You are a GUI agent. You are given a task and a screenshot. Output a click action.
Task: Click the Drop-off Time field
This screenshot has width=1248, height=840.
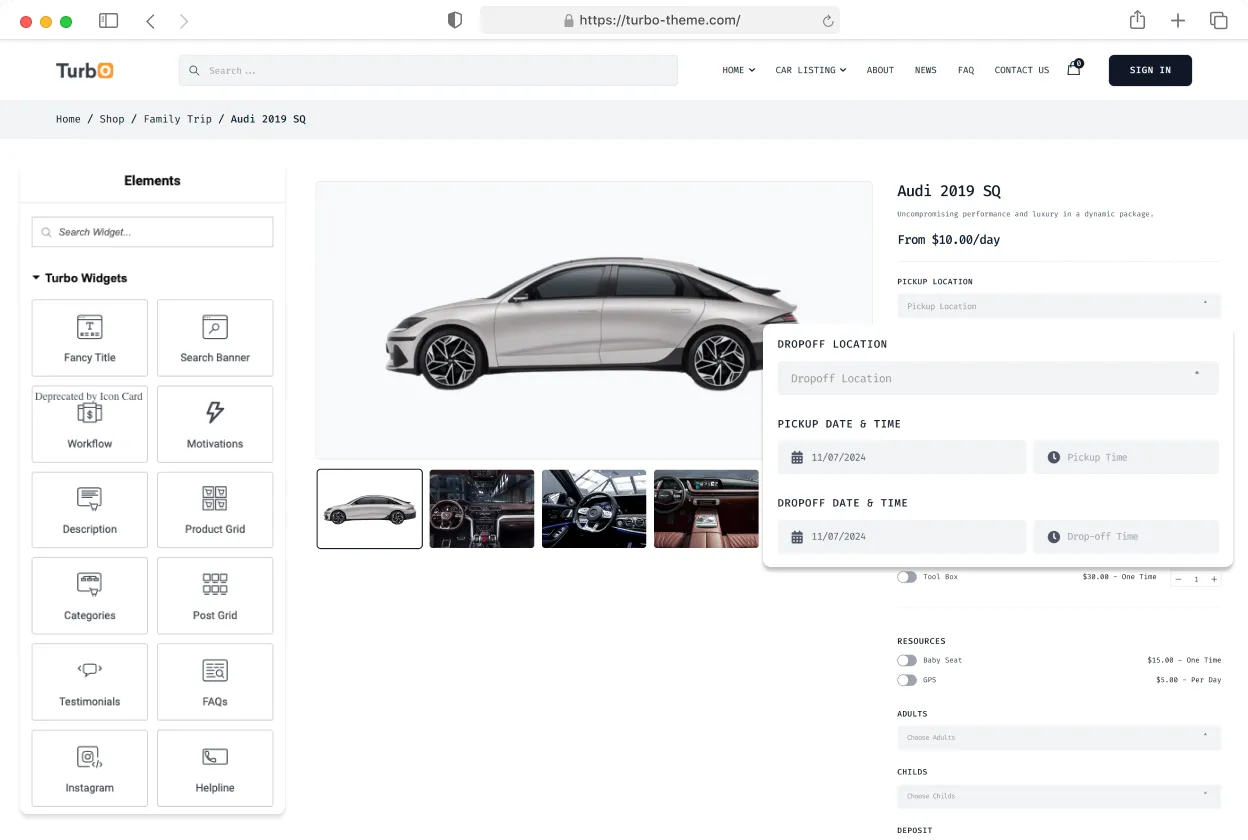(1126, 536)
